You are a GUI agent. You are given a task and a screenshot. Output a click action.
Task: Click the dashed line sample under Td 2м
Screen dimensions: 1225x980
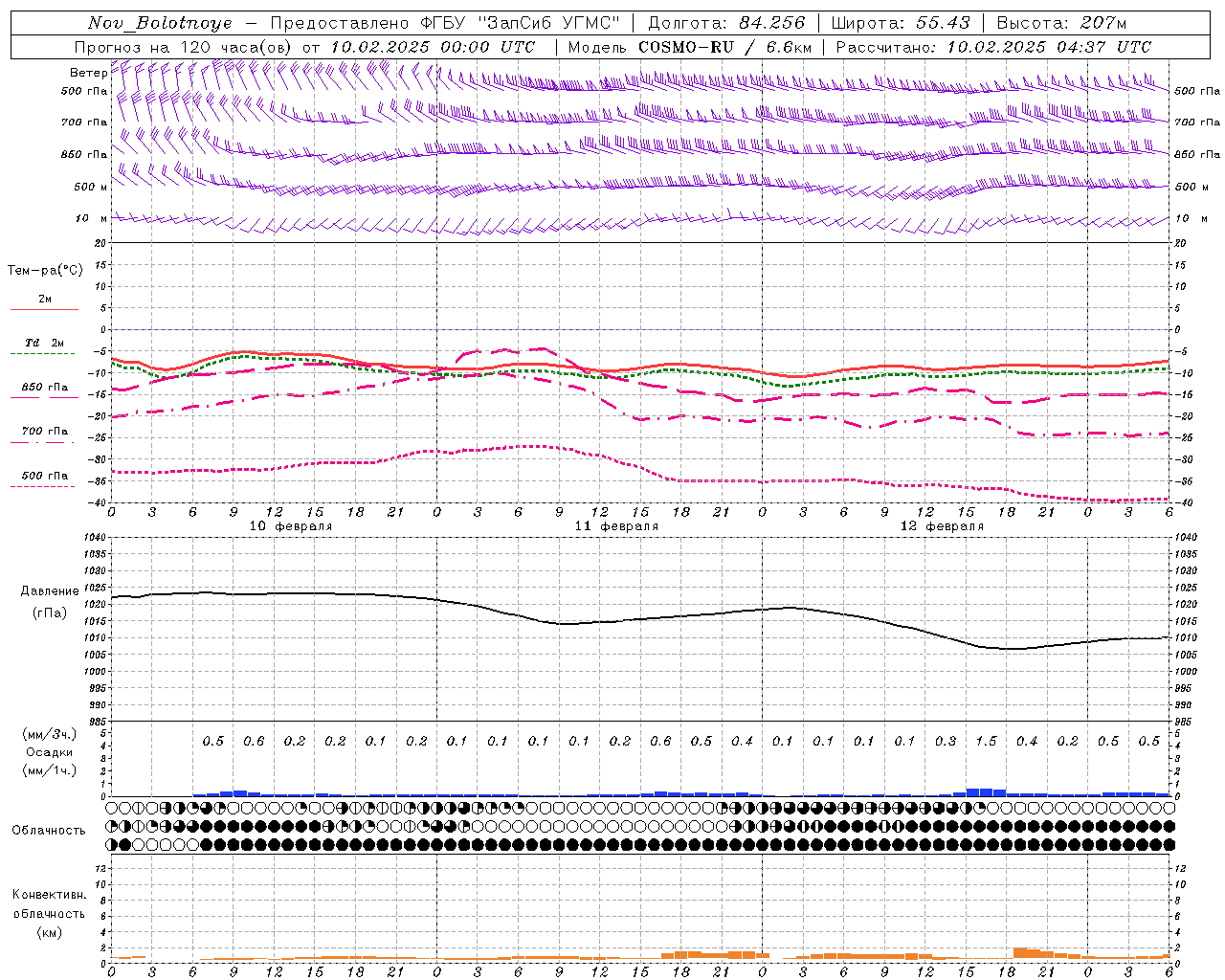pos(42,354)
